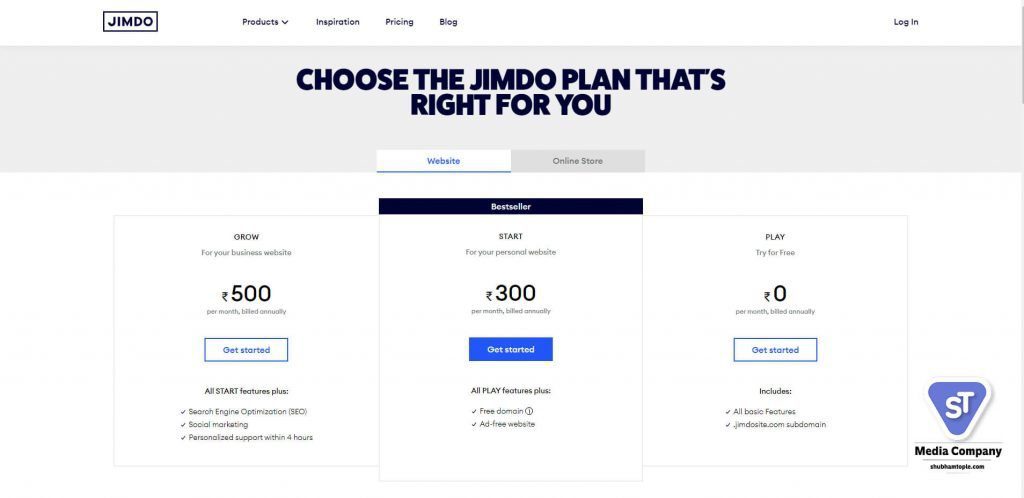Click the Bestseller banner

click(x=511, y=206)
